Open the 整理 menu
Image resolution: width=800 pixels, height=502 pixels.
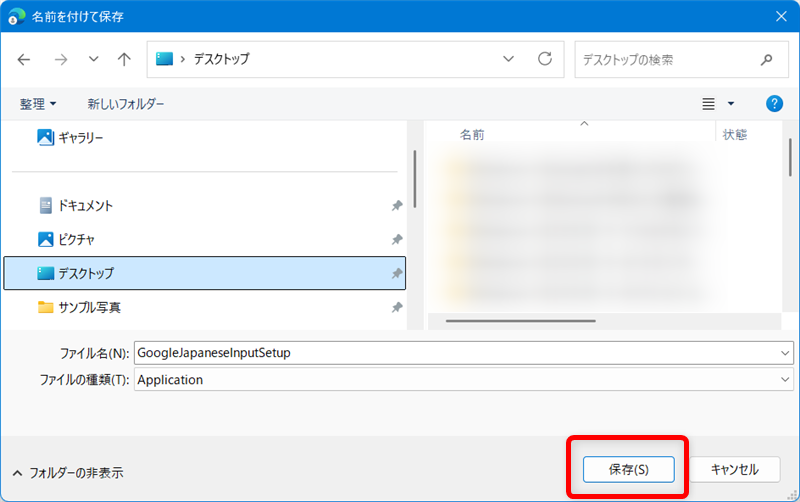coord(38,104)
